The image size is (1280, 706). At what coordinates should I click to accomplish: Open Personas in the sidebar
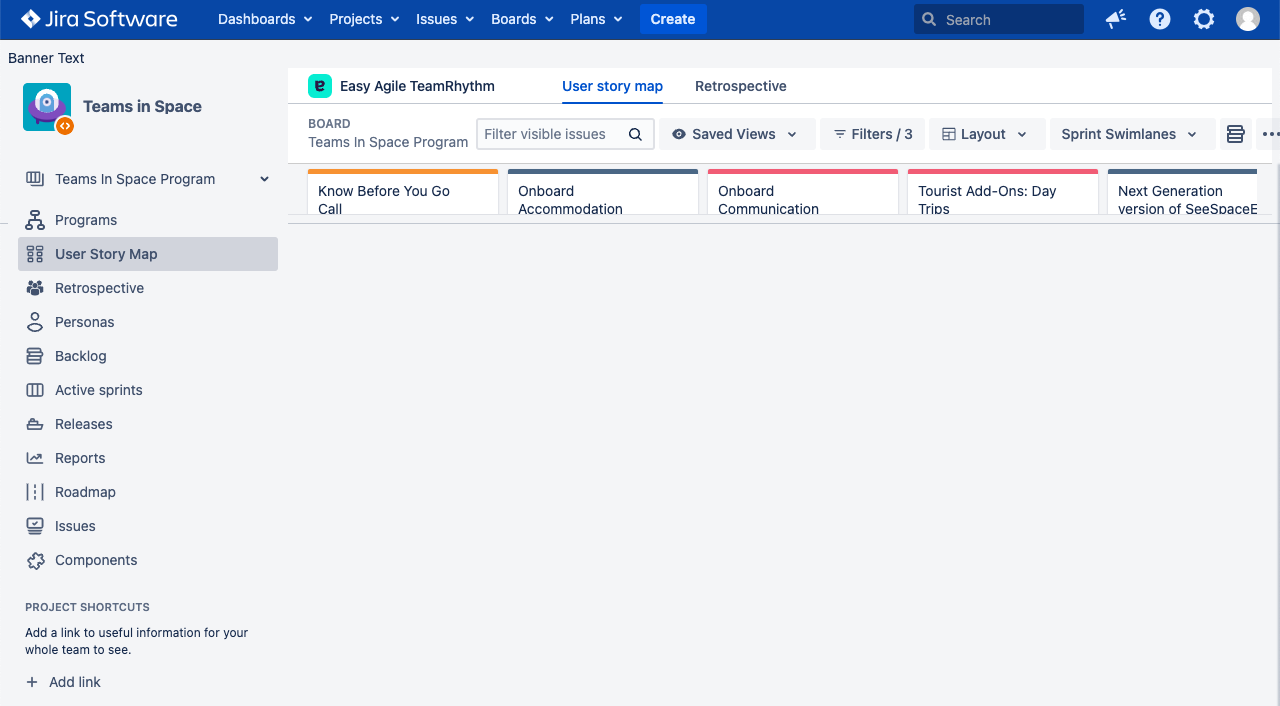tap(84, 322)
